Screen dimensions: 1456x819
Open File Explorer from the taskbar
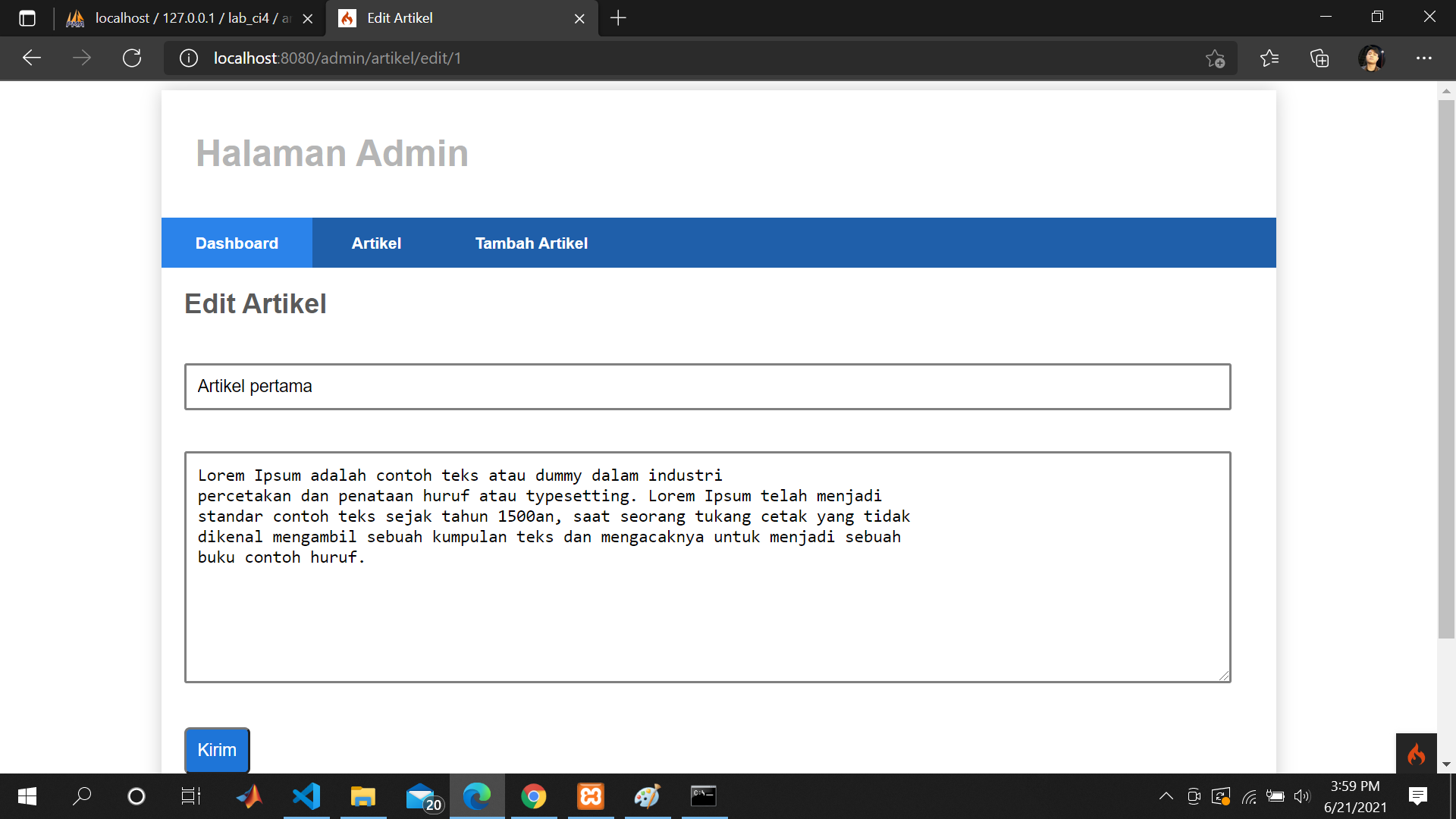[363, 796]
